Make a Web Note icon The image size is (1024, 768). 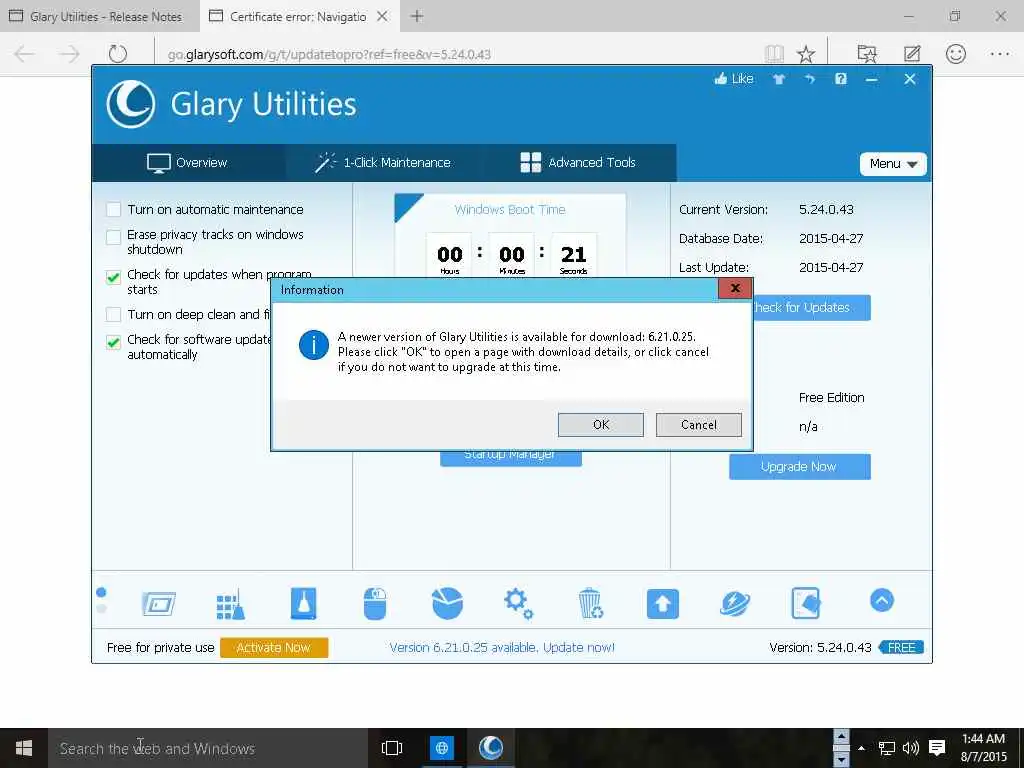coord(912,54)
